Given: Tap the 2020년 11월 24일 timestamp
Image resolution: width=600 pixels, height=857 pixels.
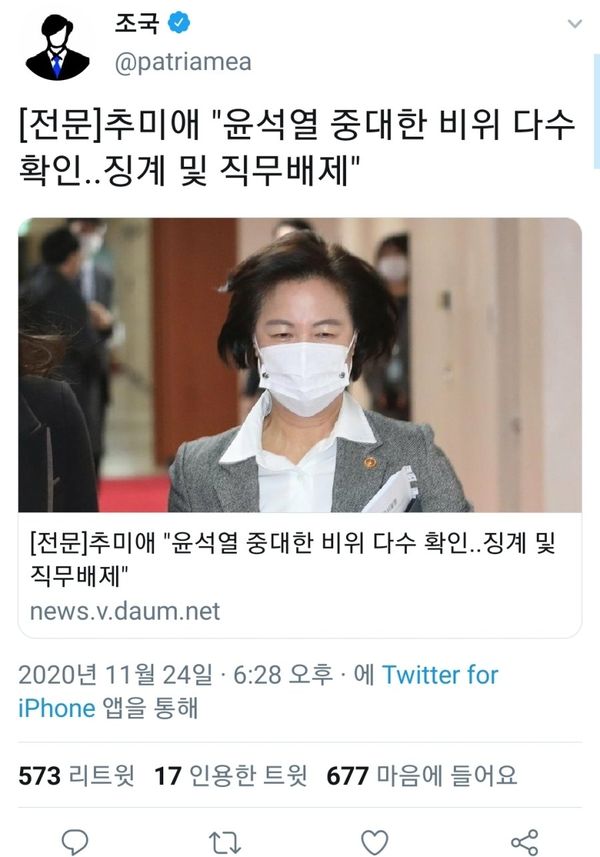Looking at the screenshot, I should point(115,675).
